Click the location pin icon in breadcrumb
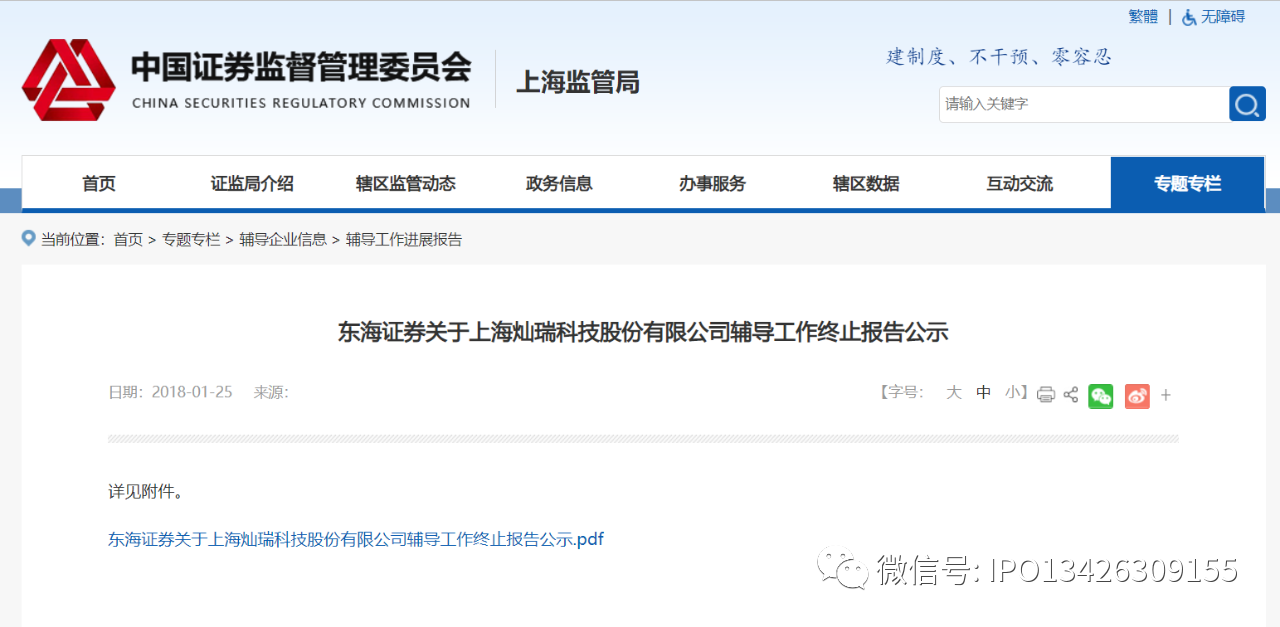The width and height of the screenshot is (1280, 627). click(x=29, y=238)
